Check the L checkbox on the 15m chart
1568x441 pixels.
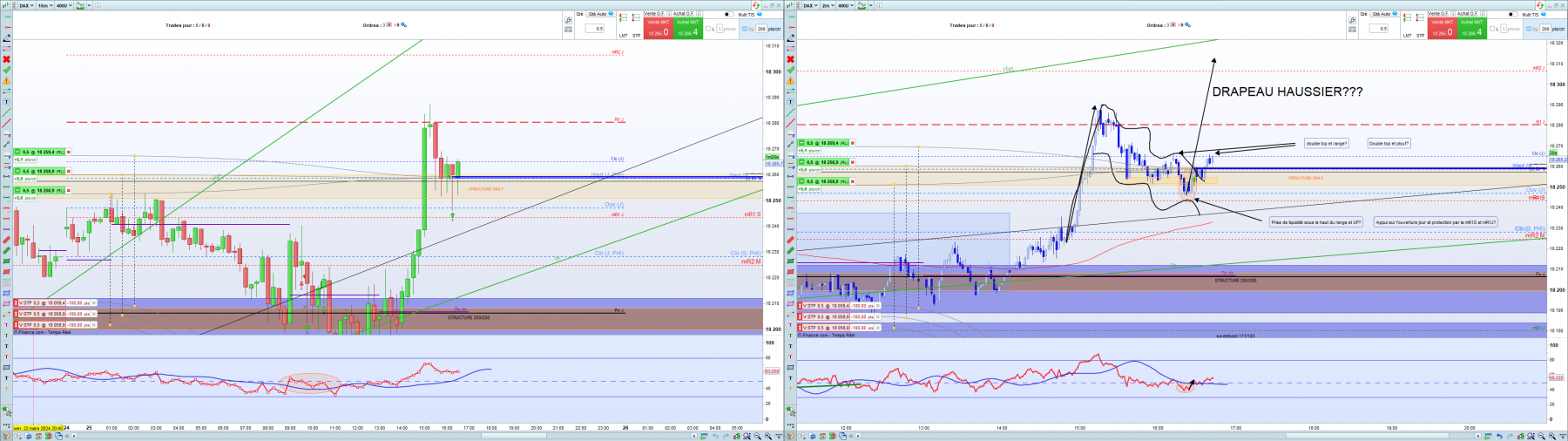pos(708,29)
